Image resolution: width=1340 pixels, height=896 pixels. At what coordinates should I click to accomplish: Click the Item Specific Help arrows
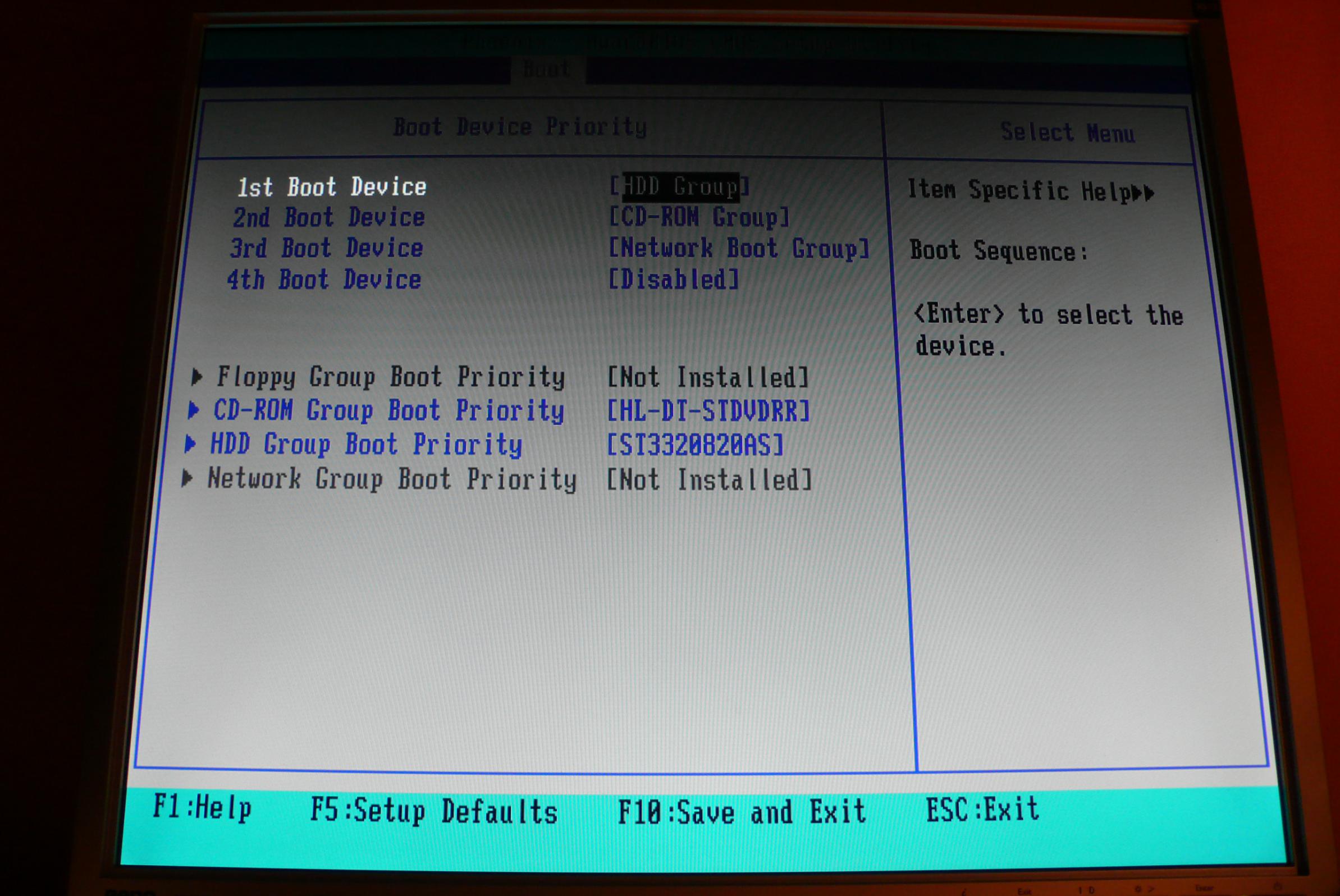(x=1143, y=193)
